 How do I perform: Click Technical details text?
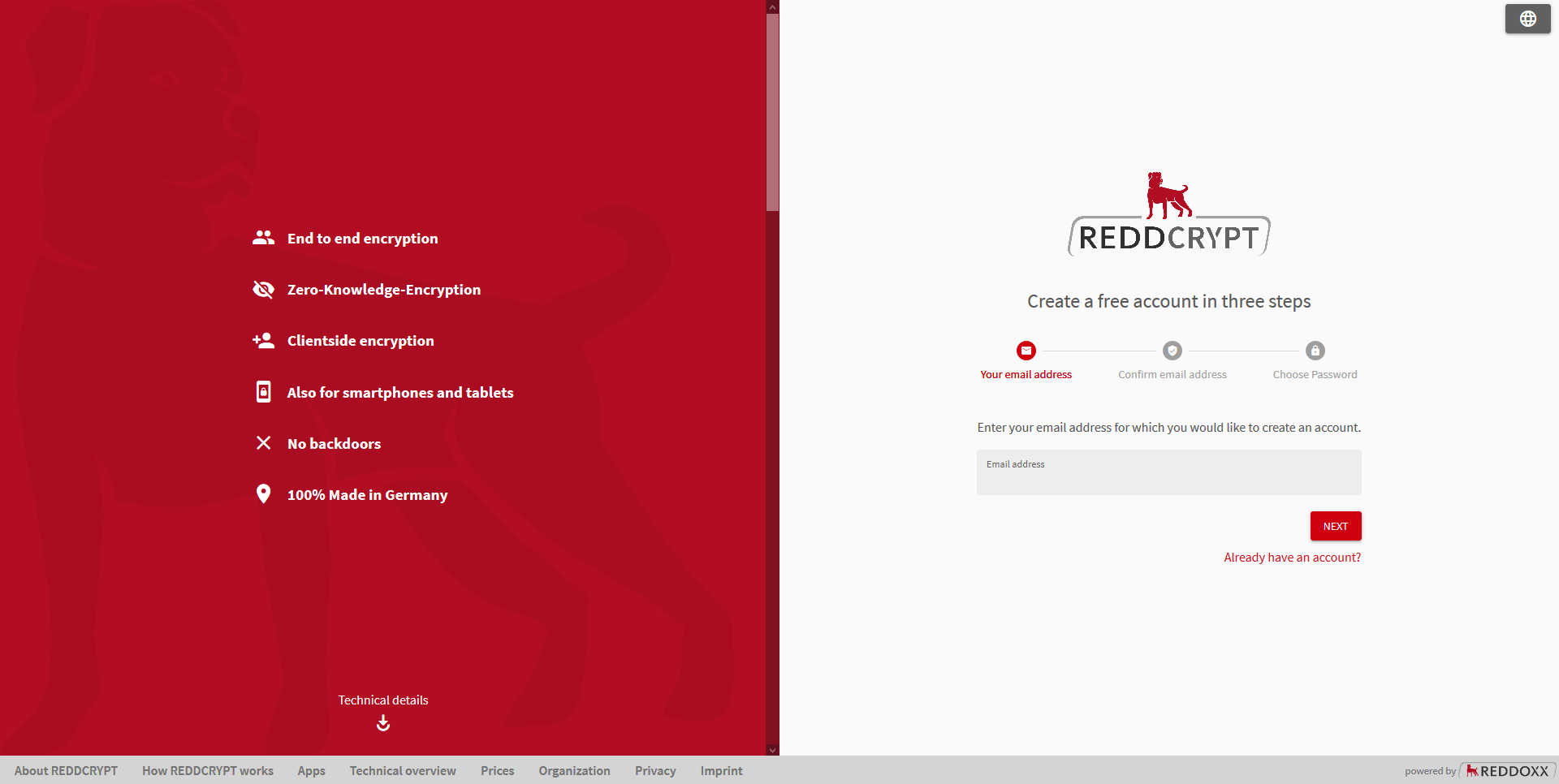click(383, 700)
